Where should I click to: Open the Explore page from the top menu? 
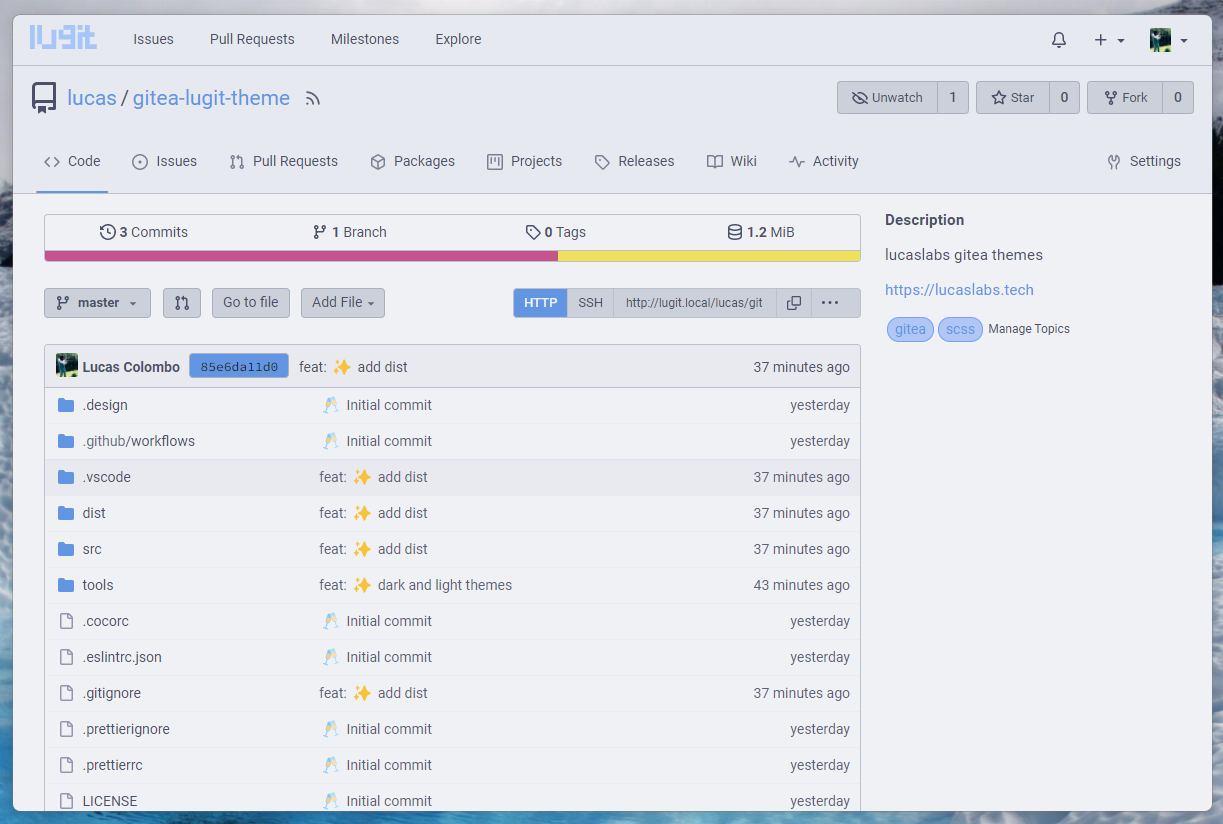click(x=458, y=39)
